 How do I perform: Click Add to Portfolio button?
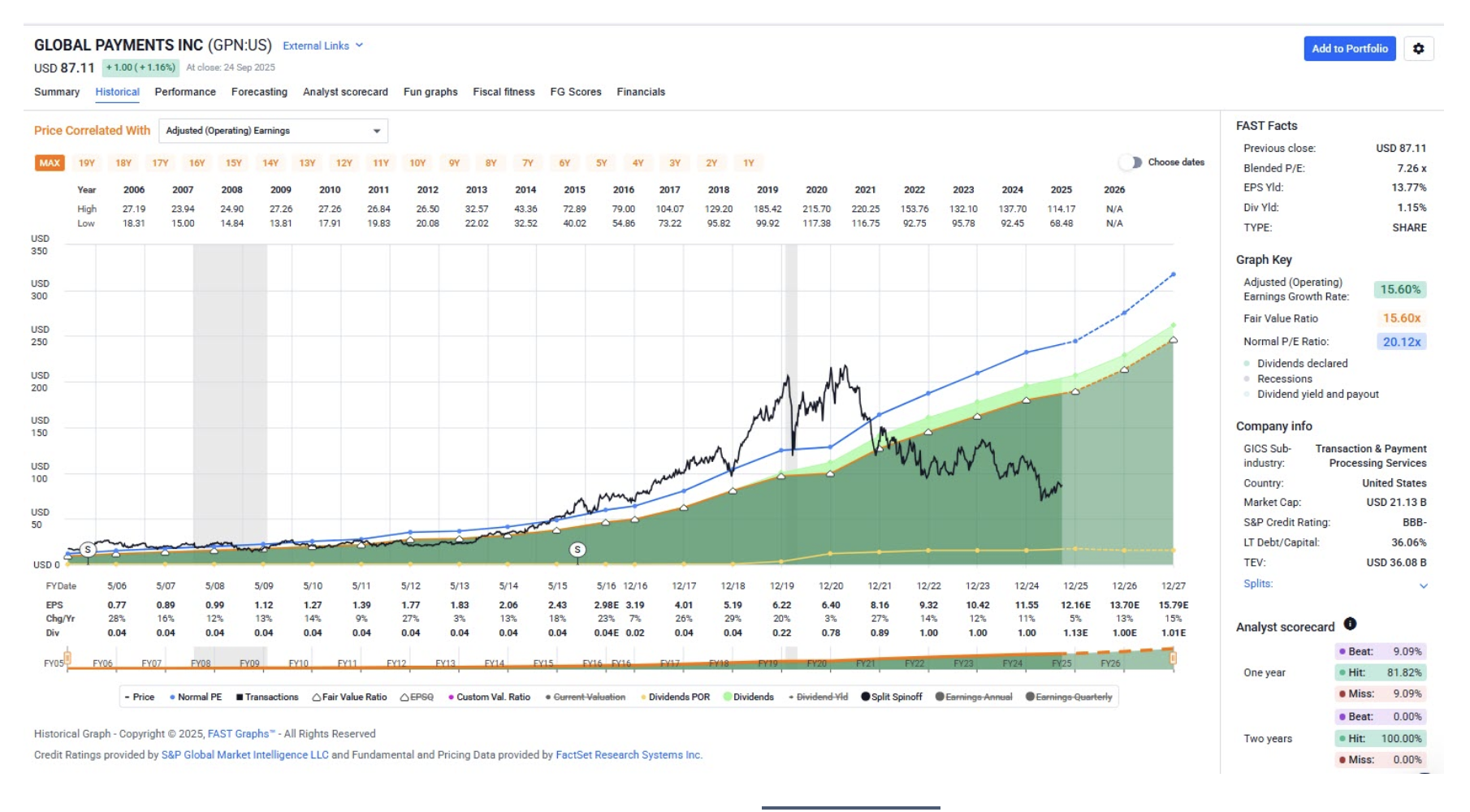[1350, 49]
